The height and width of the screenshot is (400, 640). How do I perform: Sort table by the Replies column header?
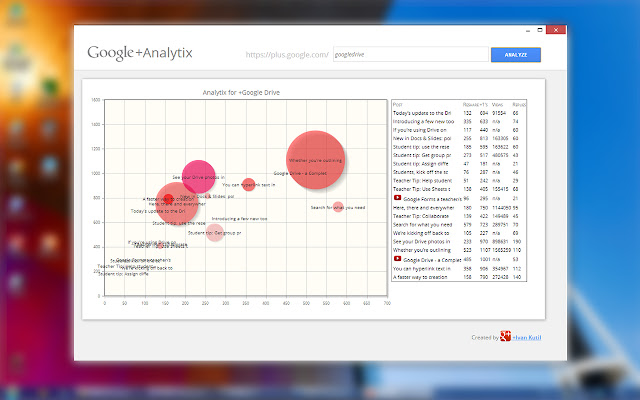pos(519,104)
